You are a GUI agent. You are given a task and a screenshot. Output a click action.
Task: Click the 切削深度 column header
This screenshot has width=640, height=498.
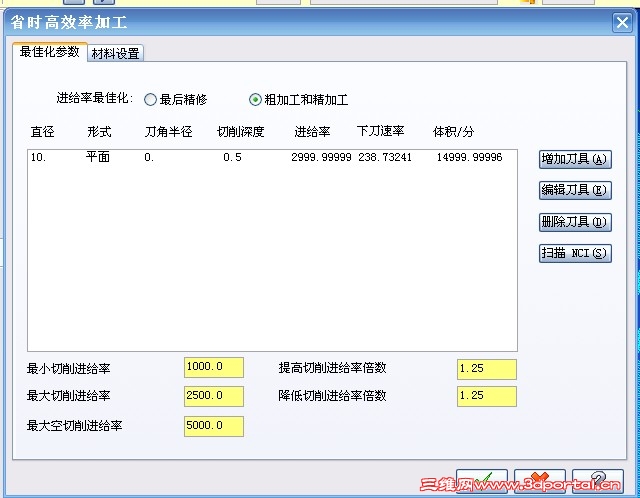(240, 132)
